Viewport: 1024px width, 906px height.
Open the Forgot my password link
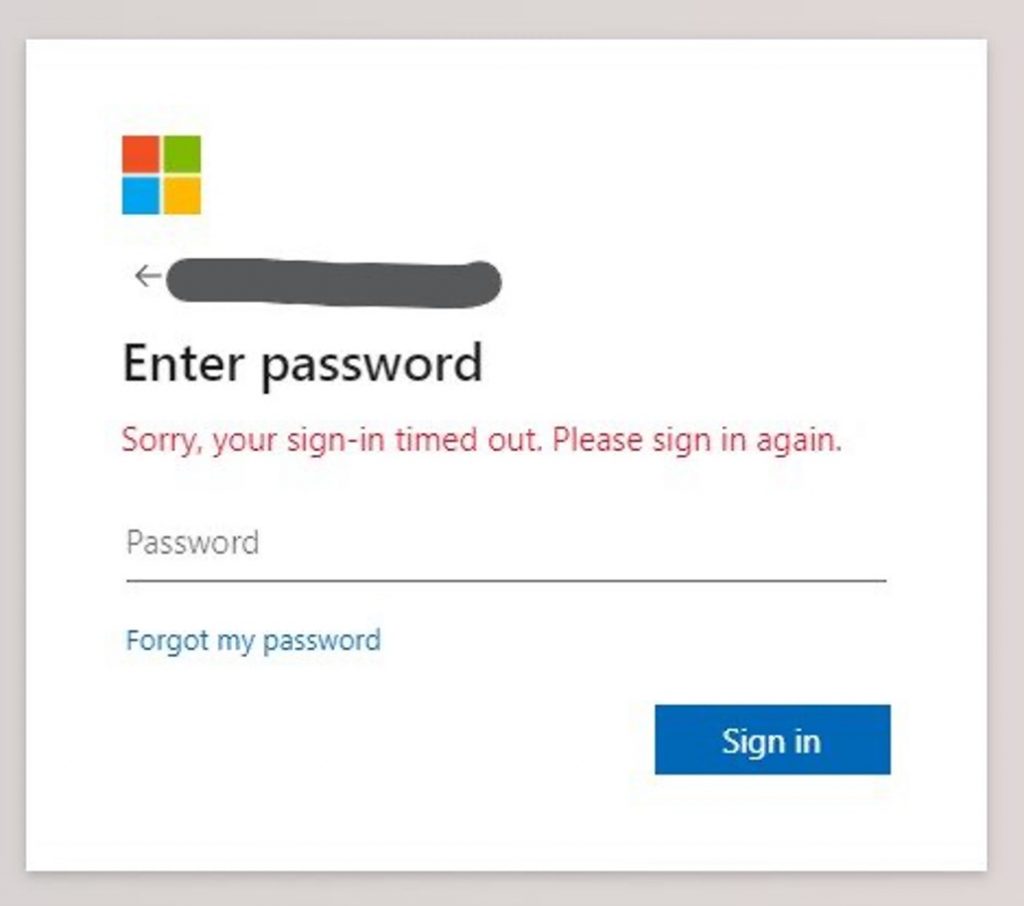[x=253, y=640]
